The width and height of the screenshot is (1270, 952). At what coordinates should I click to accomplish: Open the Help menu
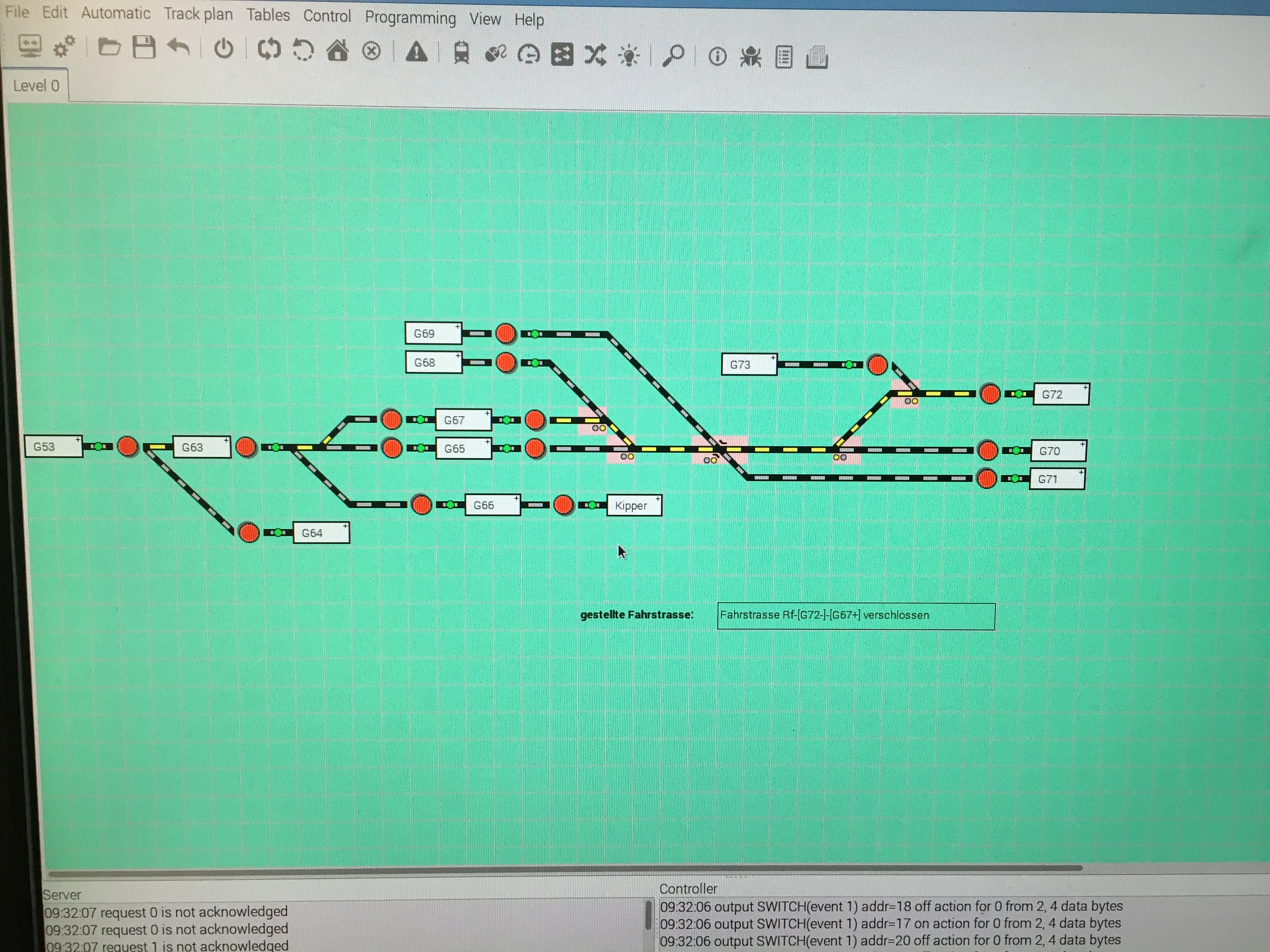pos(529,20)
